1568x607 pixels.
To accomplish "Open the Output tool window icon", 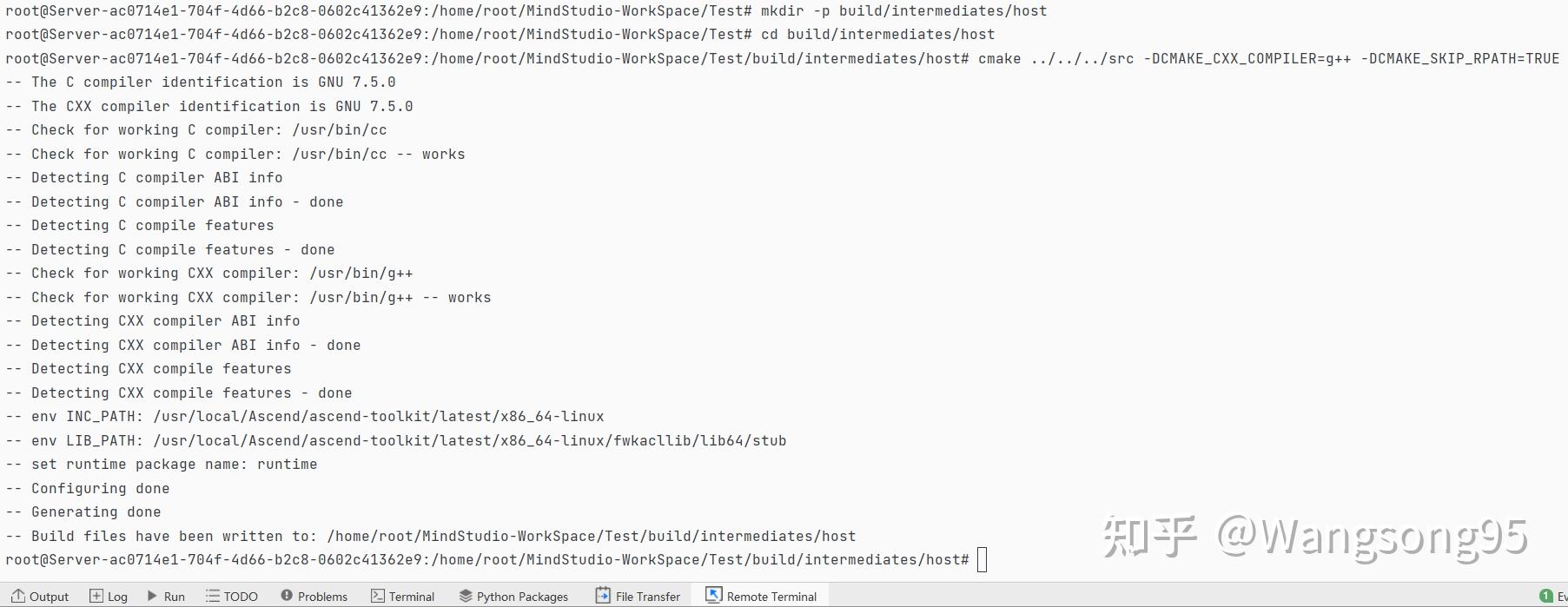I will [18, 596].
